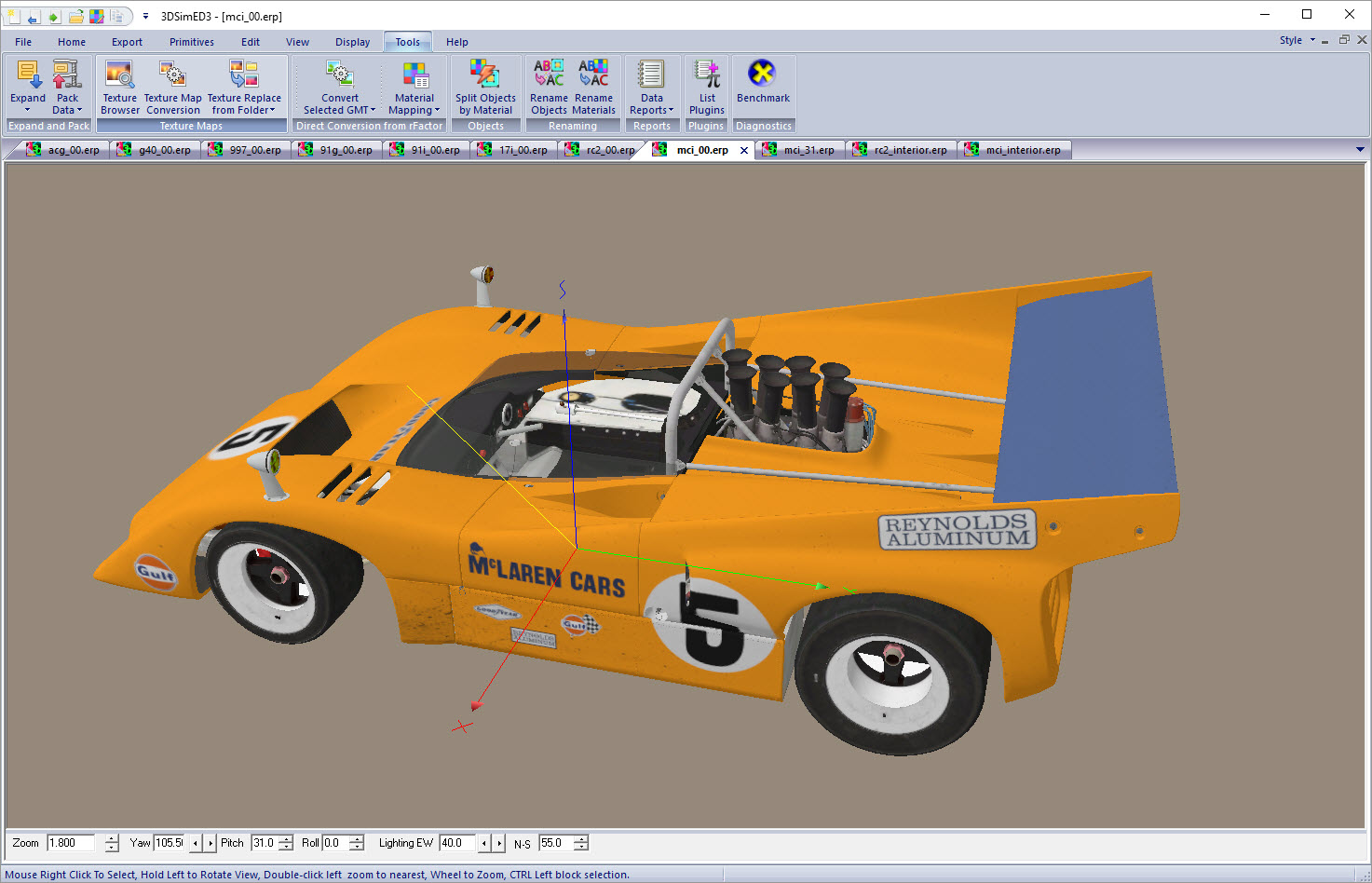Launch Texture Map Conversion

173,86
